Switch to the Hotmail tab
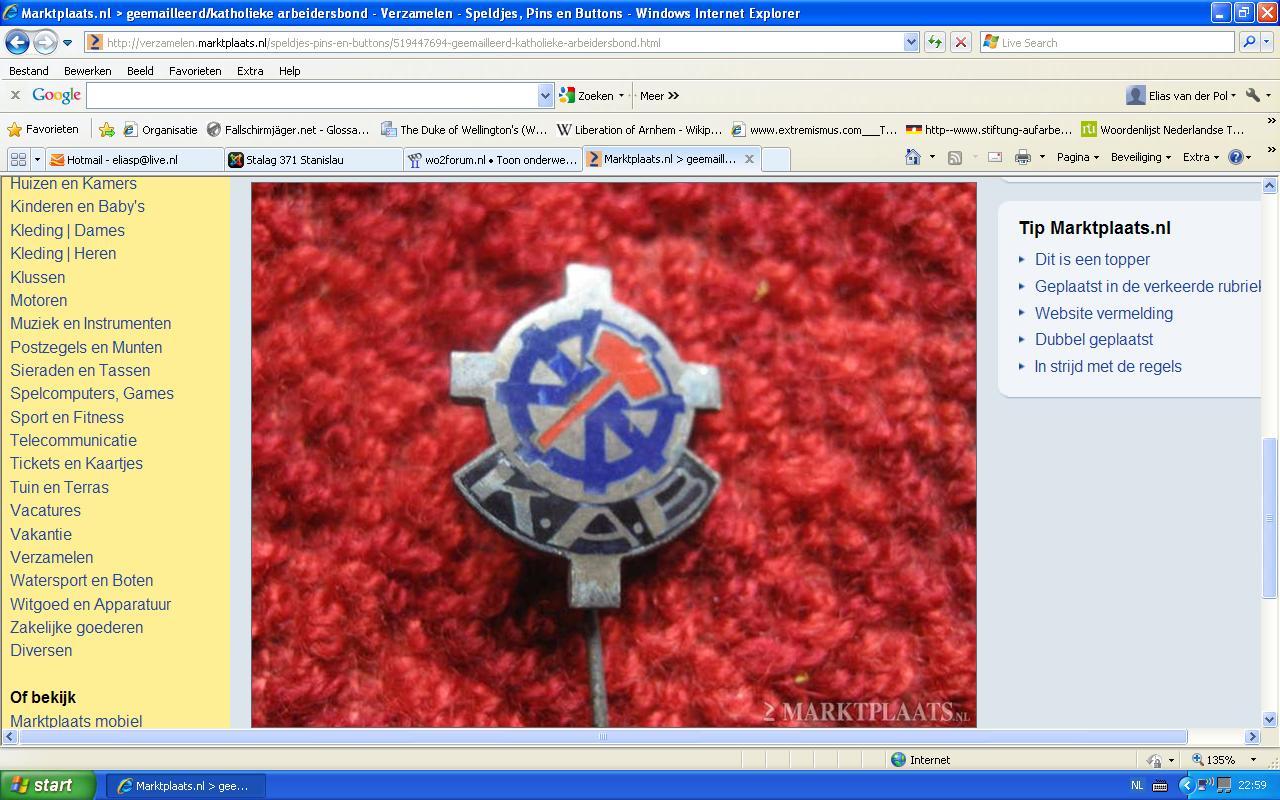This screenshot has width=1280, height=800. [134, 159]
